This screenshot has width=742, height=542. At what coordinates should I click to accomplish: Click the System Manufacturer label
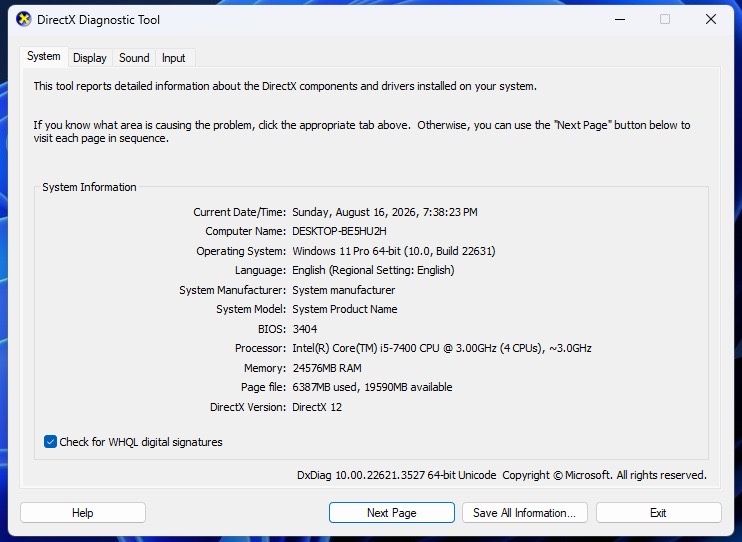click(233, 290)
